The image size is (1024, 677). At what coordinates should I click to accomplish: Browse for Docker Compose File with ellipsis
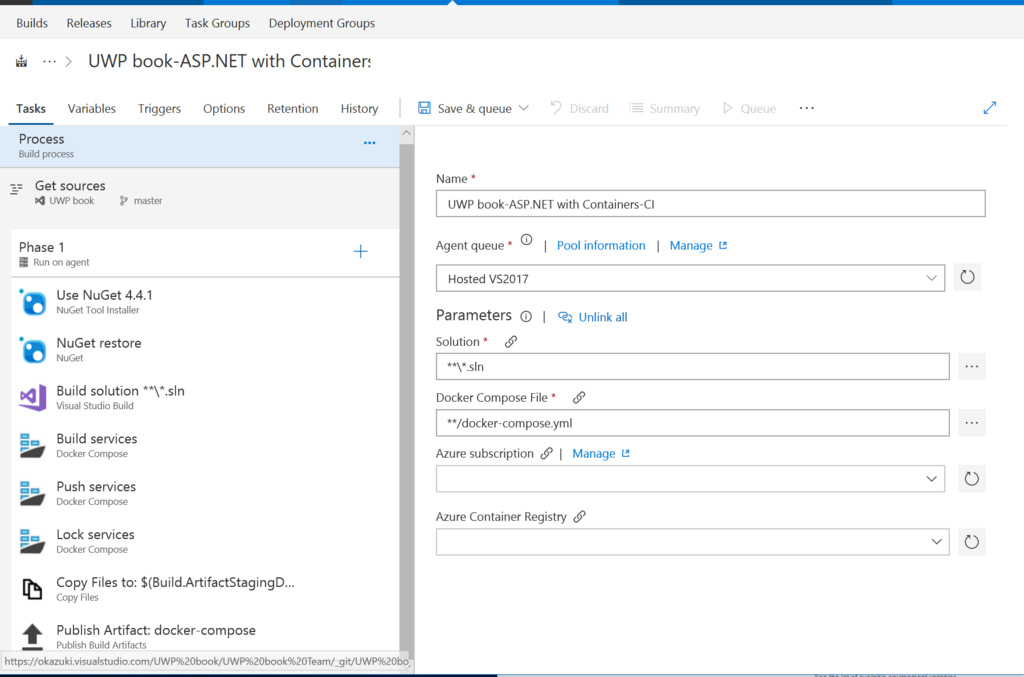971,423
